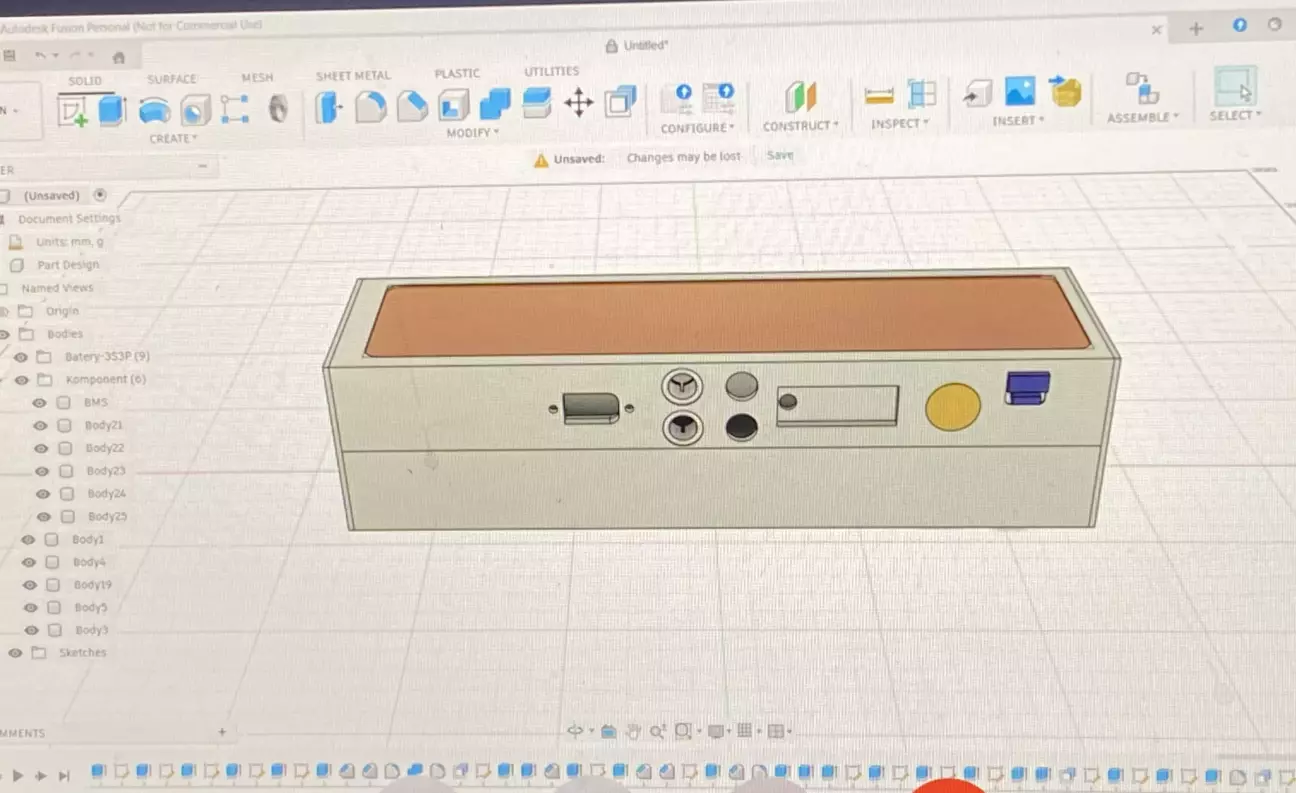This screenshot has height=793, width=1296.
Task: Open the SELECT dropdown label
Action: 1235,115
